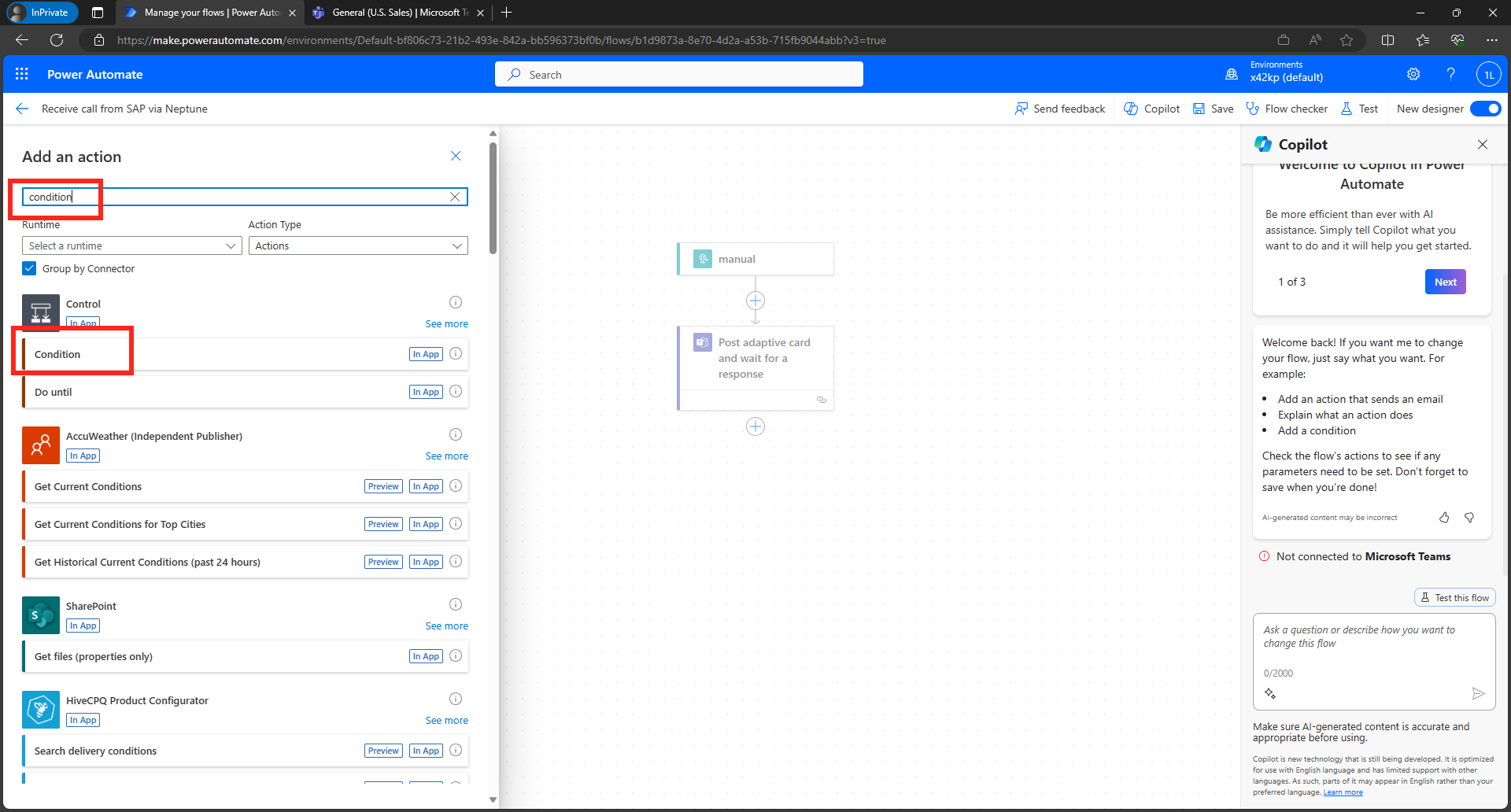Save the flow
This screenshot has width=1511, height=812.
pos(1213,109)
